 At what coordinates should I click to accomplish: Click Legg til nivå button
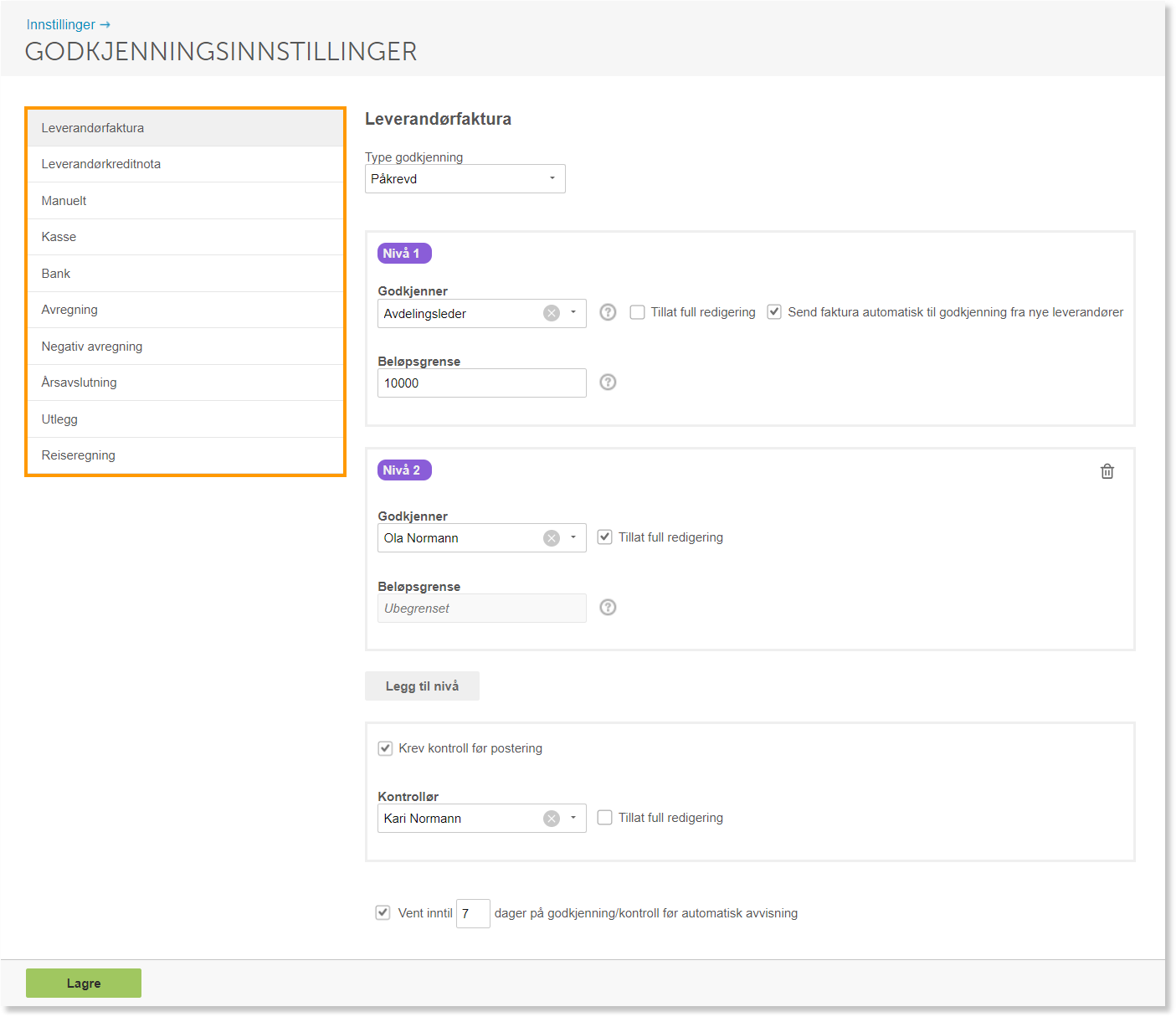422,686
